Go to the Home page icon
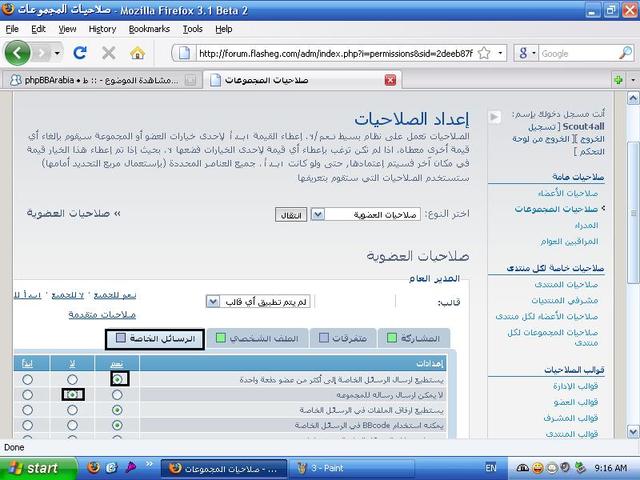The width and height of the screenshot is (640, 480). click(138, 53)
